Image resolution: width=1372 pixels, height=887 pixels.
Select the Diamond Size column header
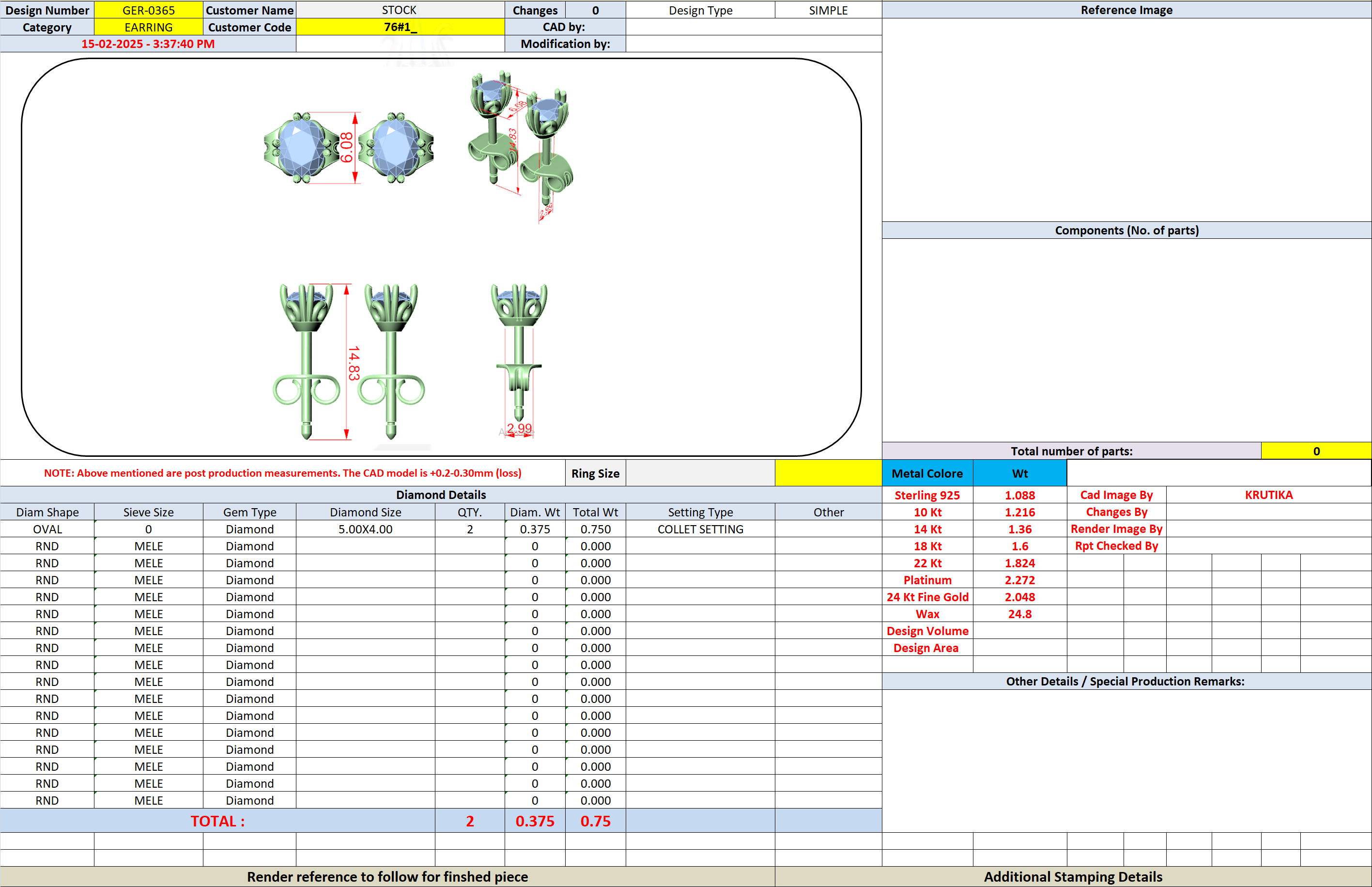[x=366, y=512]
